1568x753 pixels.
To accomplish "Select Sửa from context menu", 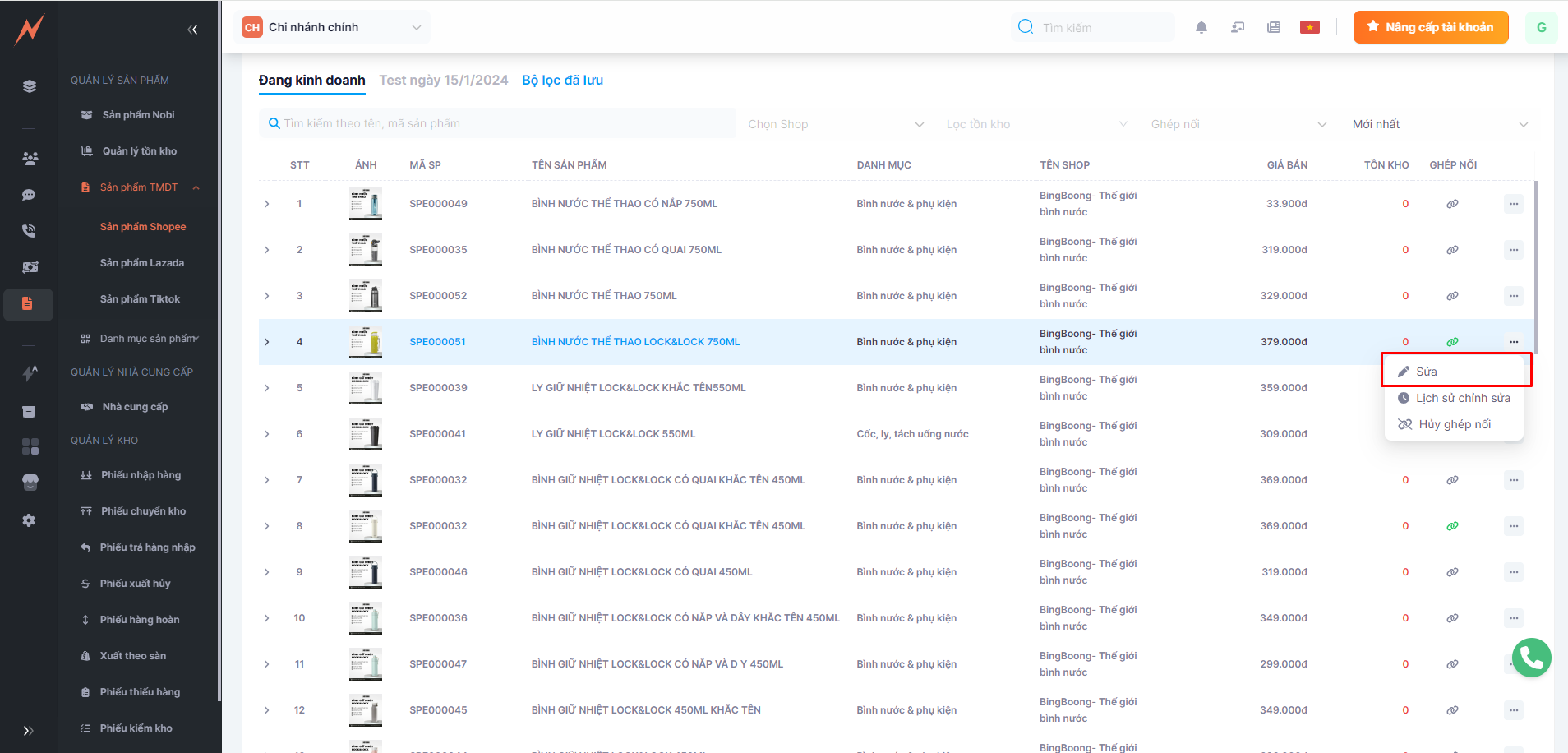I will click(1427, 372).
